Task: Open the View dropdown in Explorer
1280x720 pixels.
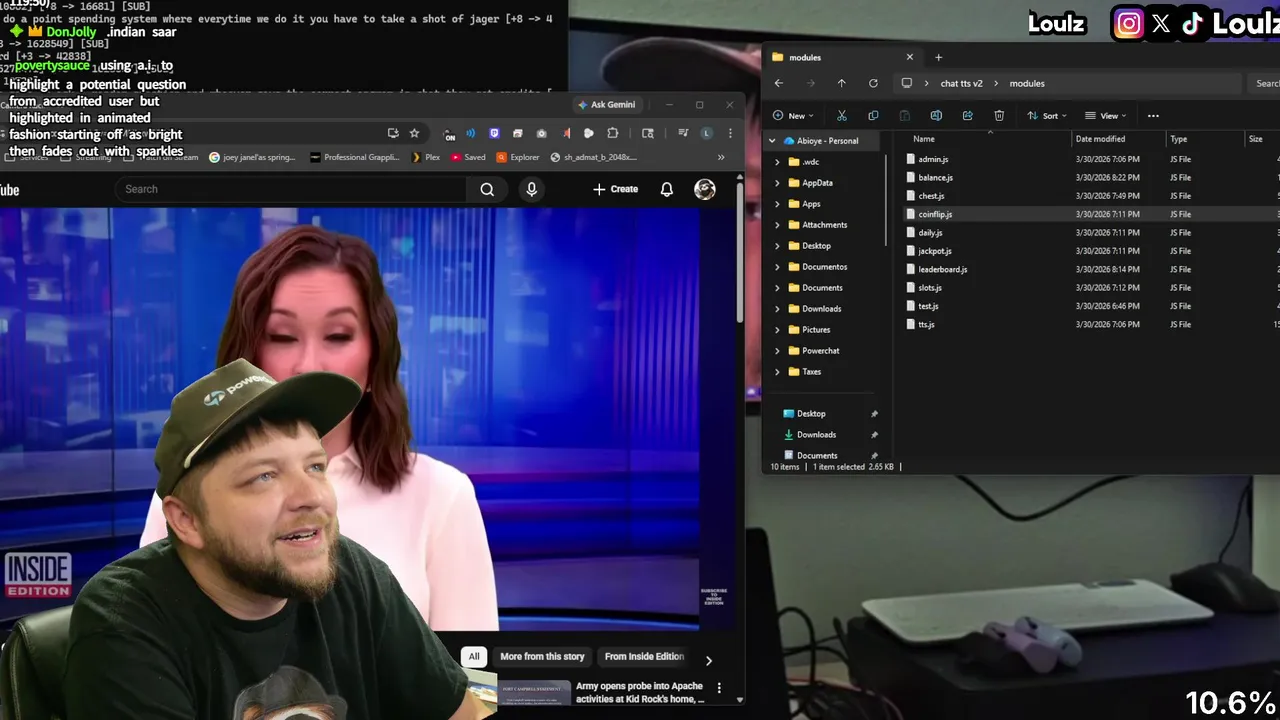Action: tap(1106, 116)
